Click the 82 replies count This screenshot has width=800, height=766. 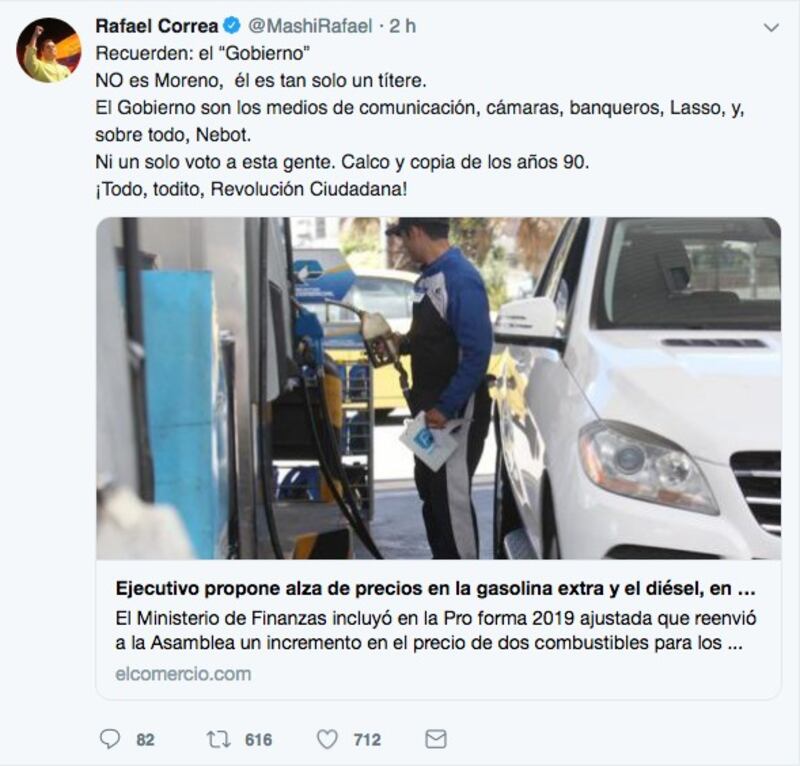coord(145,739)
